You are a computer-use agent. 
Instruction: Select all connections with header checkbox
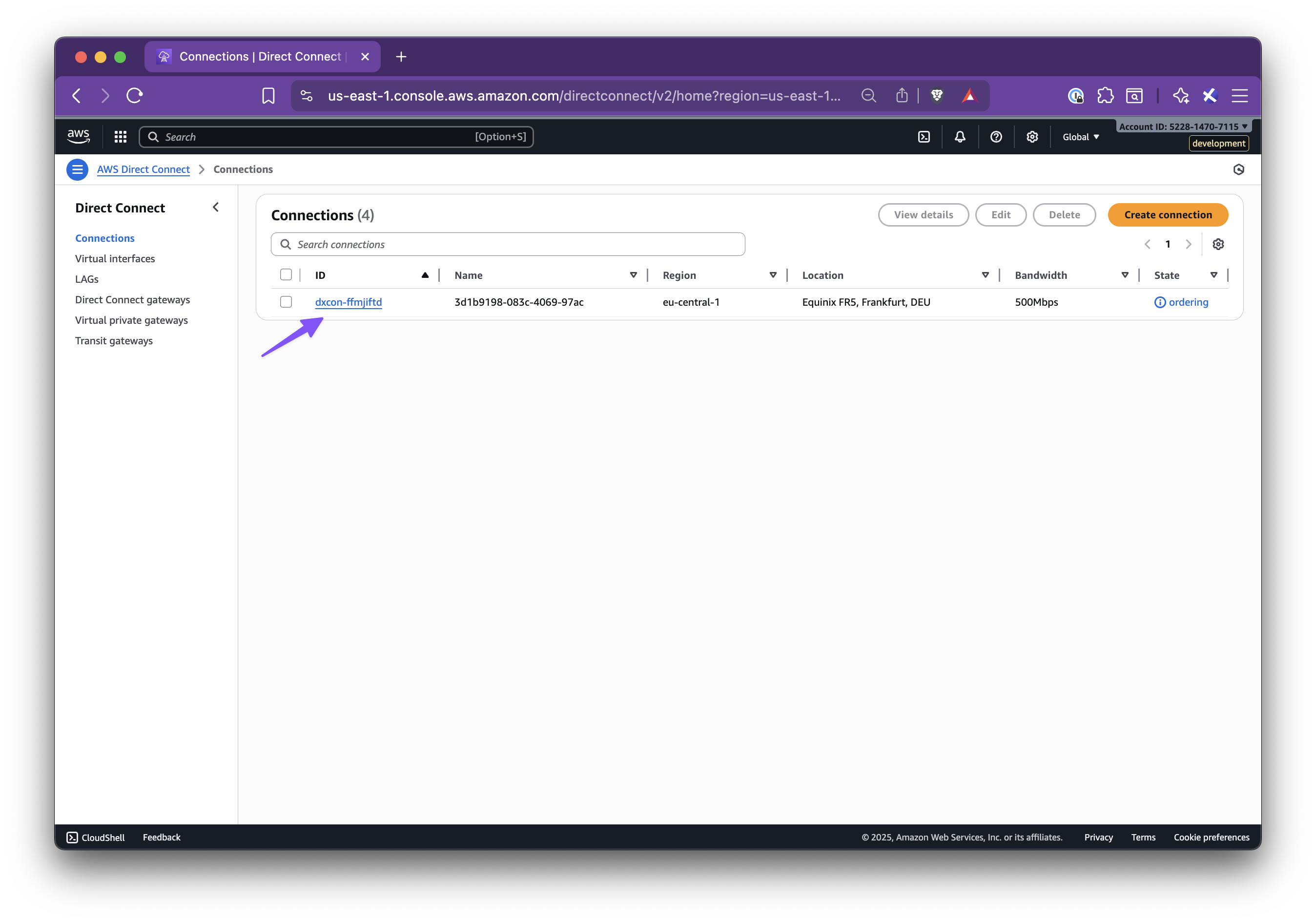click(286, 274)
